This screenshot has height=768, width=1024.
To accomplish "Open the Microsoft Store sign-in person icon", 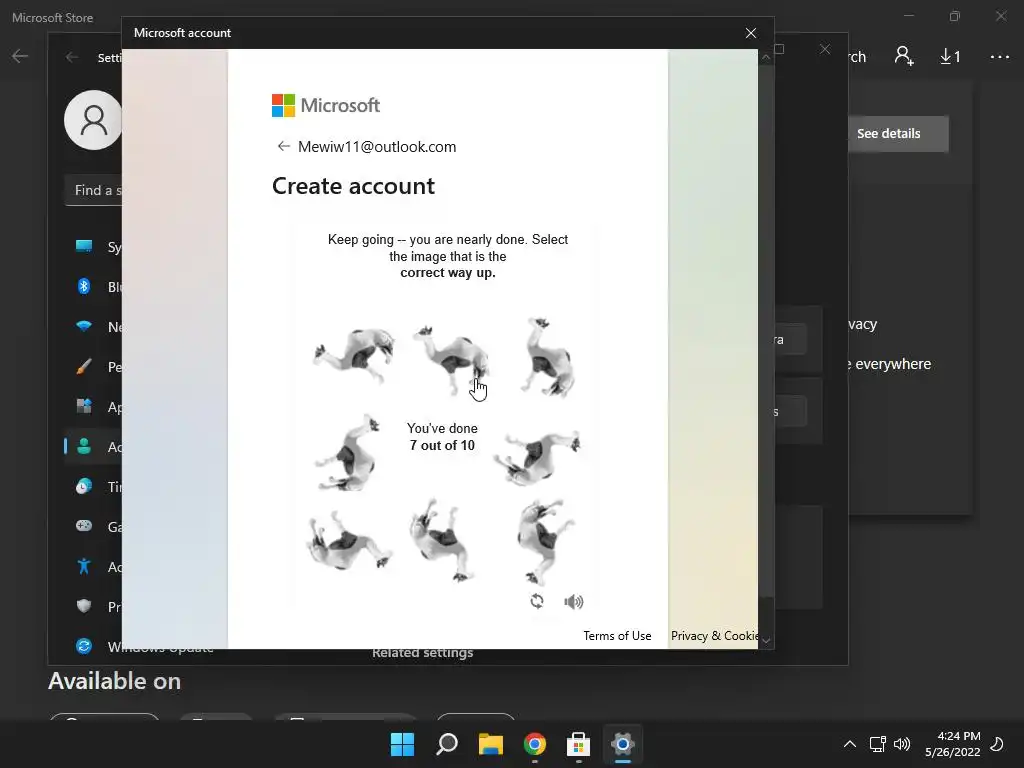I will click(x=904, y=56).
